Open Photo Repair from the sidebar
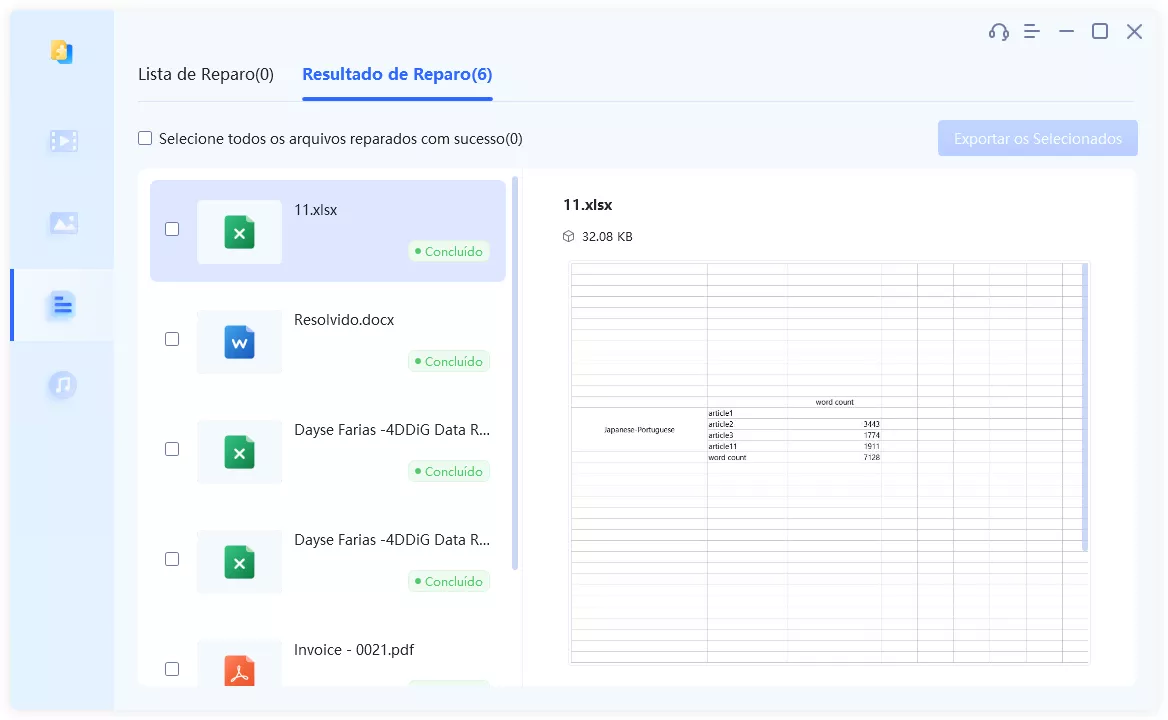 coord(62,223)
